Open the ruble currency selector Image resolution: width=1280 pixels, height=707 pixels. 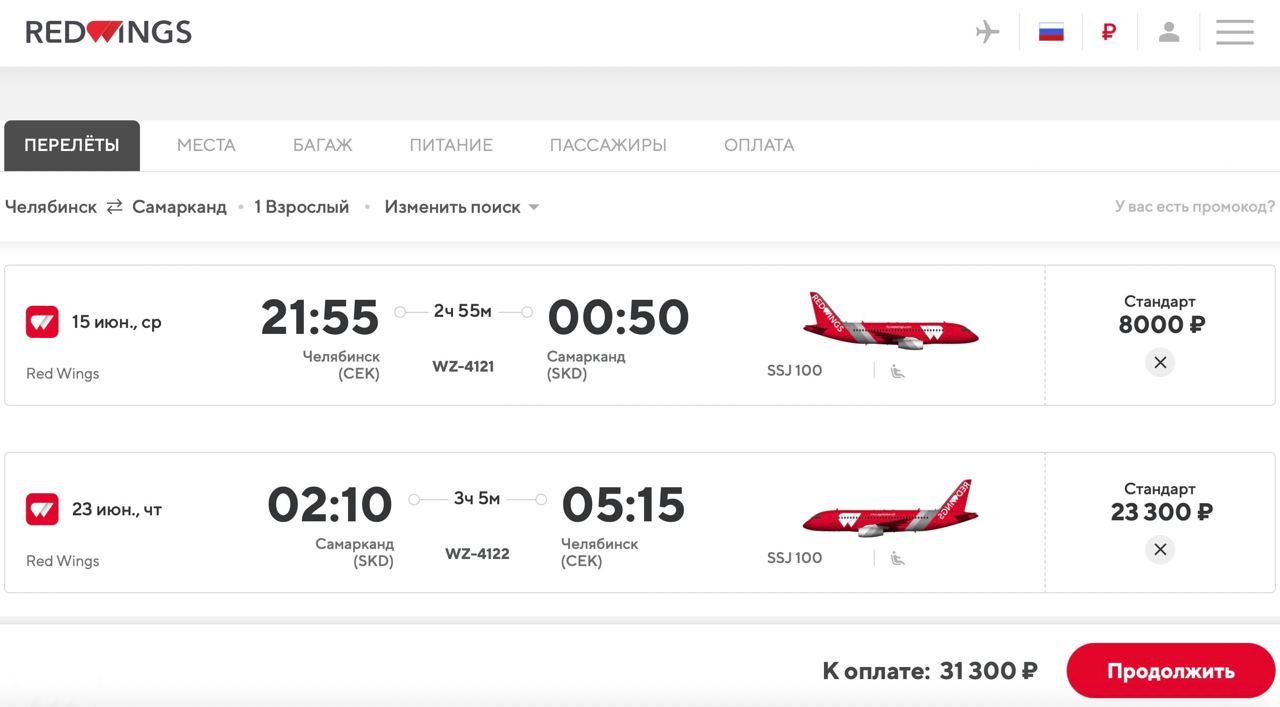[x=1108, y=32]
